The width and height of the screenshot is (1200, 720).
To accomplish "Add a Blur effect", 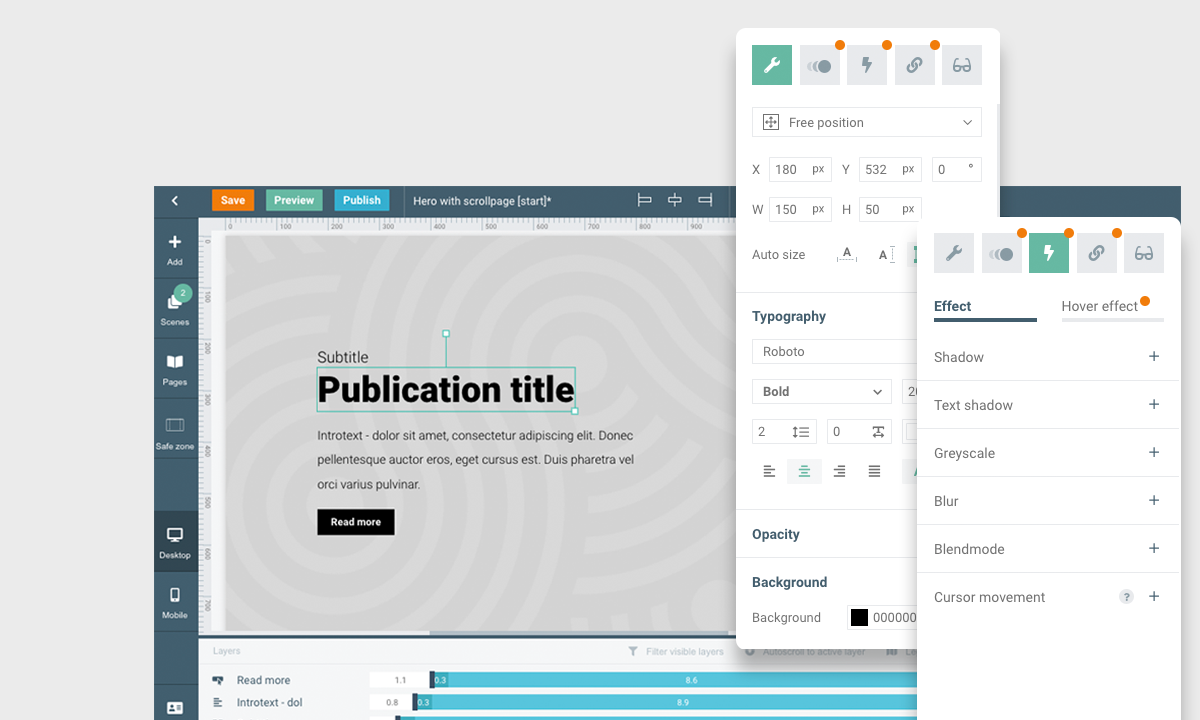I will tap(1154, 500).
